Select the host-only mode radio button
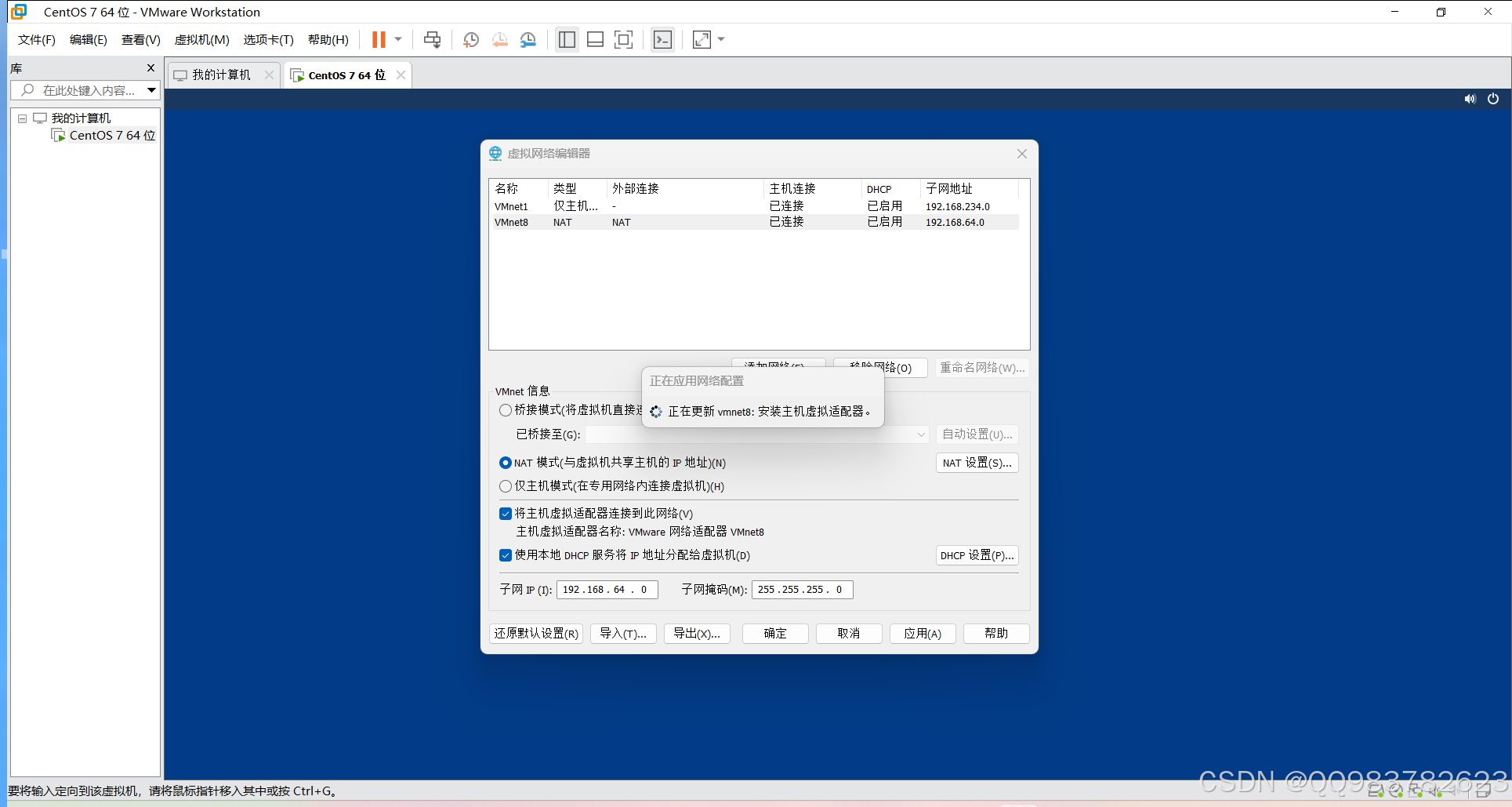 506,486
